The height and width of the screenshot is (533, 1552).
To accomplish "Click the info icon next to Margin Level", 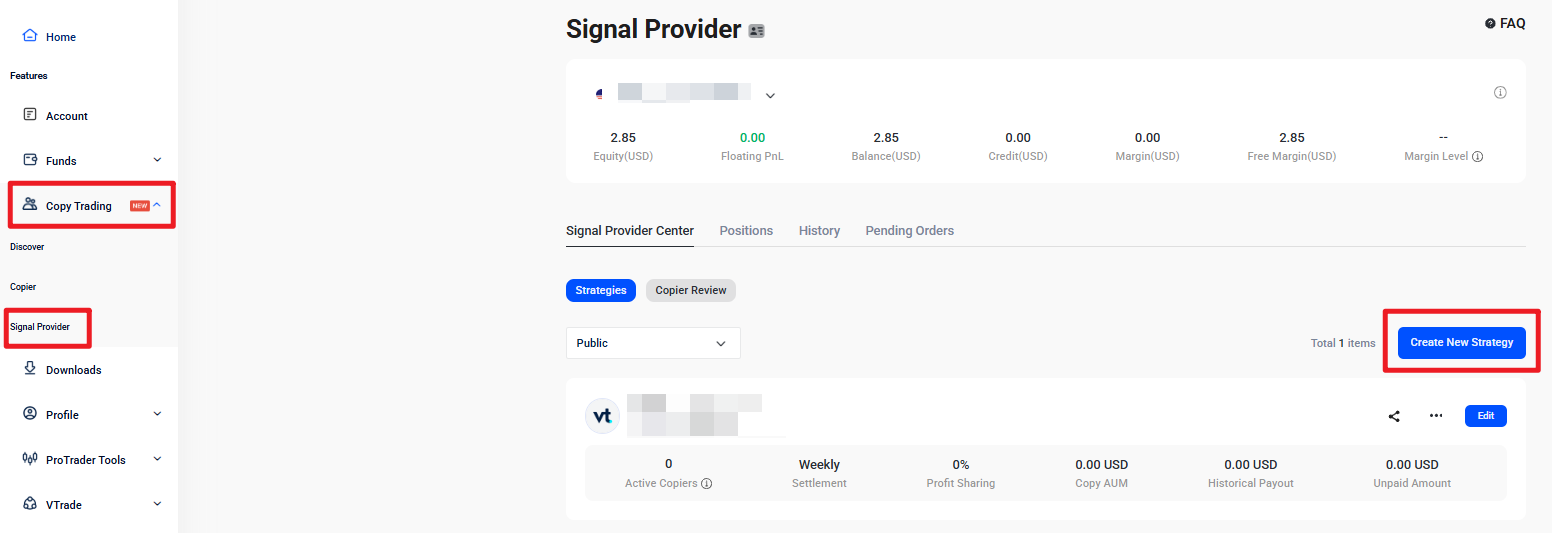I will pyautogui.click(x=1478, y=157).
